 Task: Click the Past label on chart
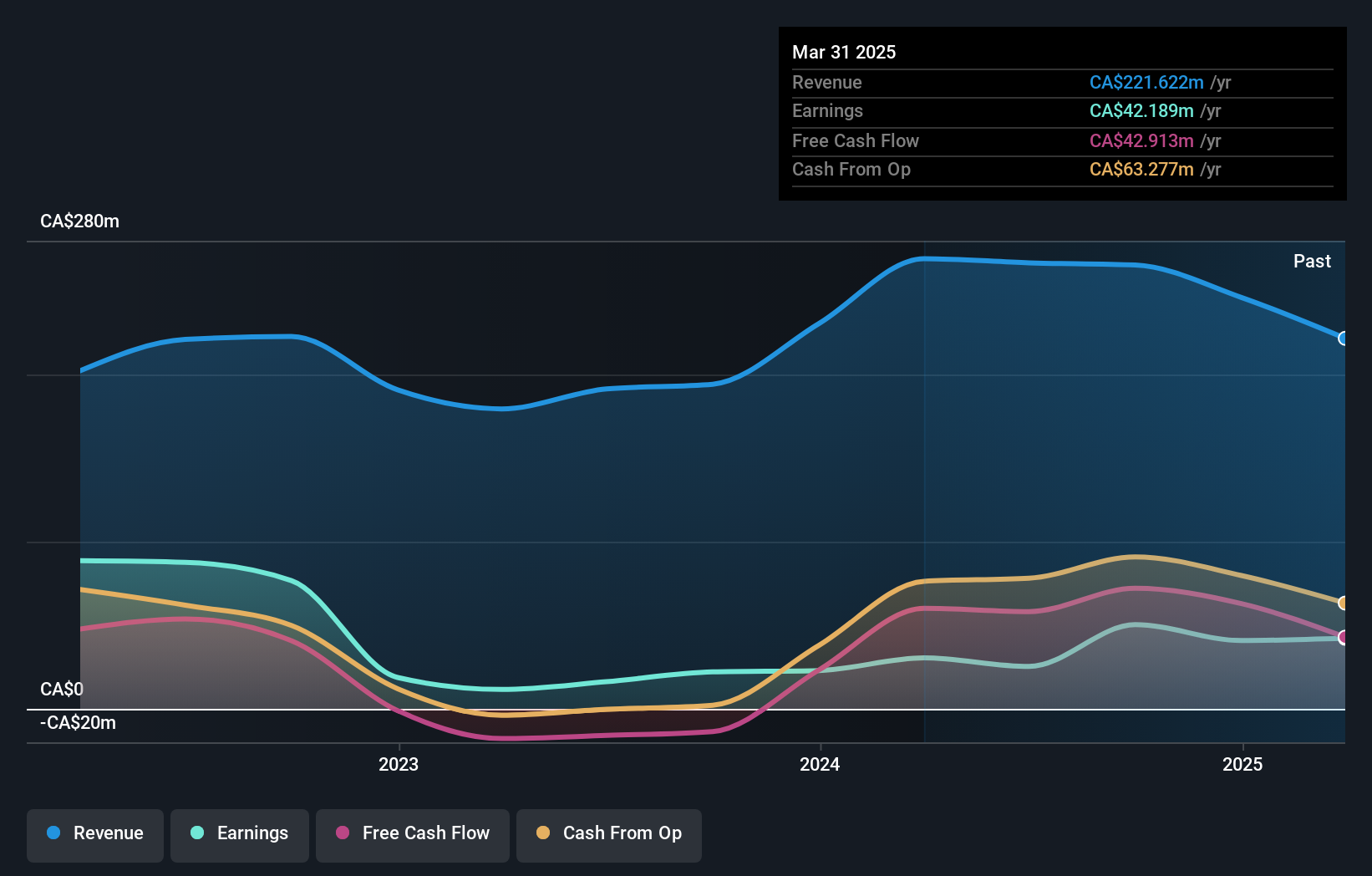[1312, 261]
